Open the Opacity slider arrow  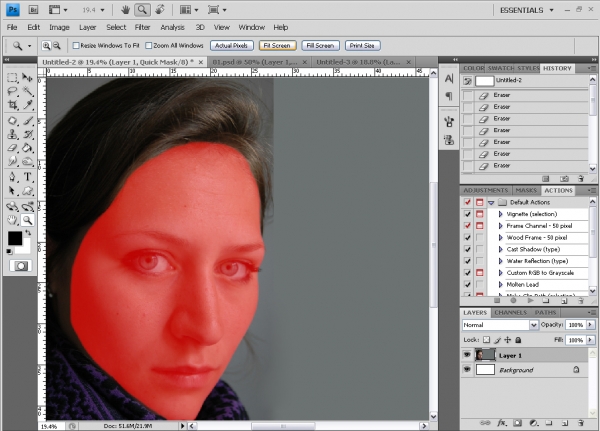(590, 325)
